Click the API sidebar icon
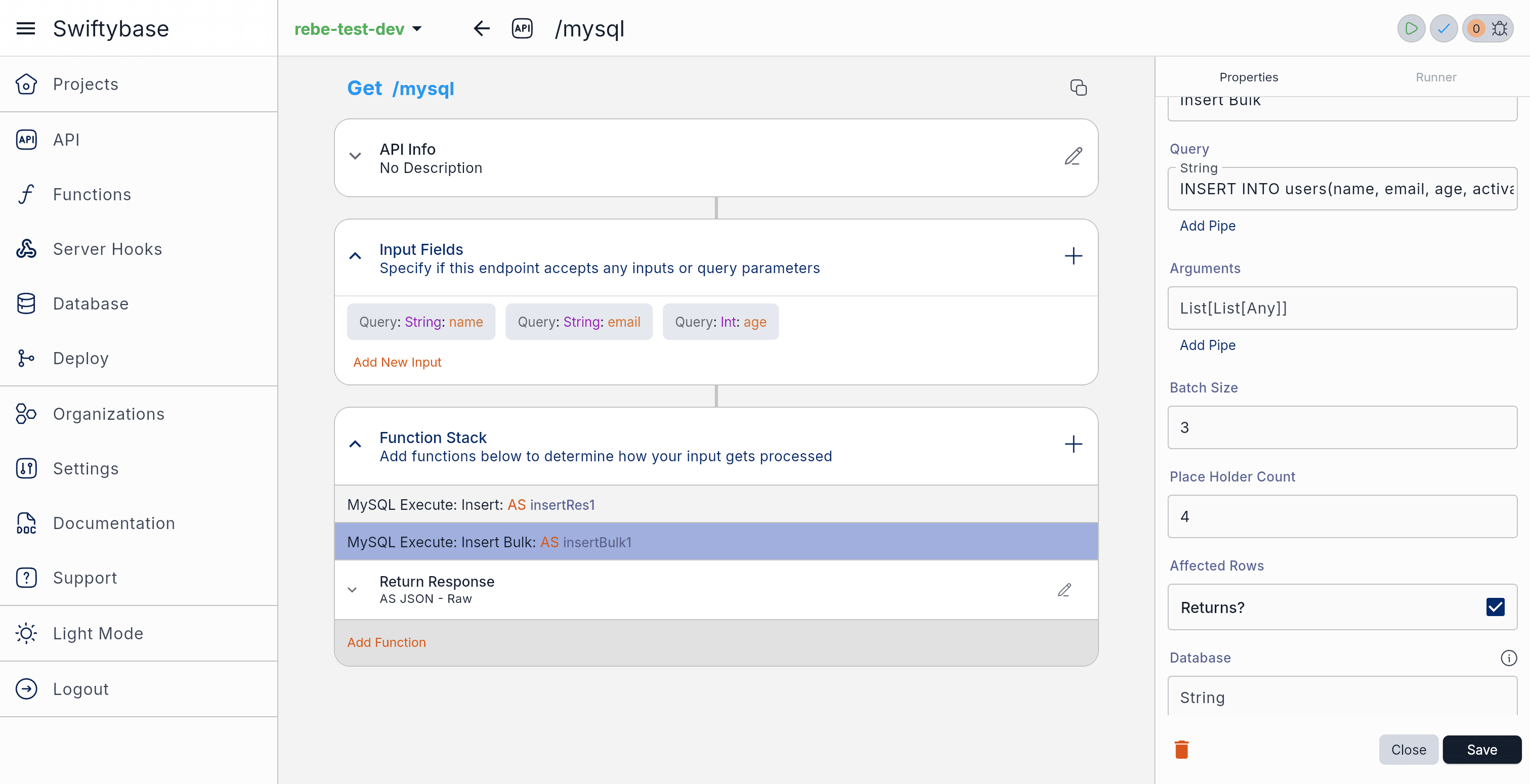Viewport: 1530px width, 784px height. tap(26, 140)
